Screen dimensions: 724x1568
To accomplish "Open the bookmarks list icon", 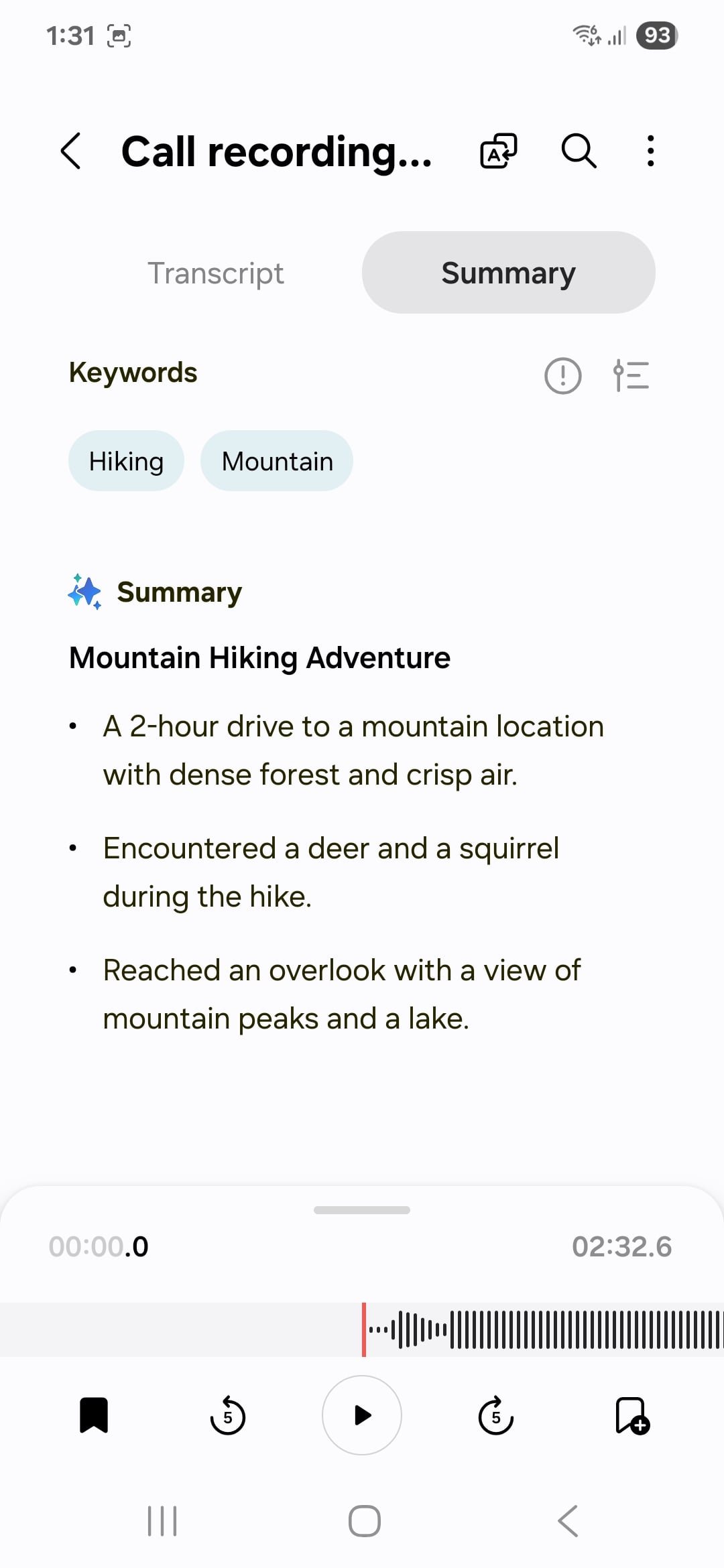I will click(x=94, y=1415).
